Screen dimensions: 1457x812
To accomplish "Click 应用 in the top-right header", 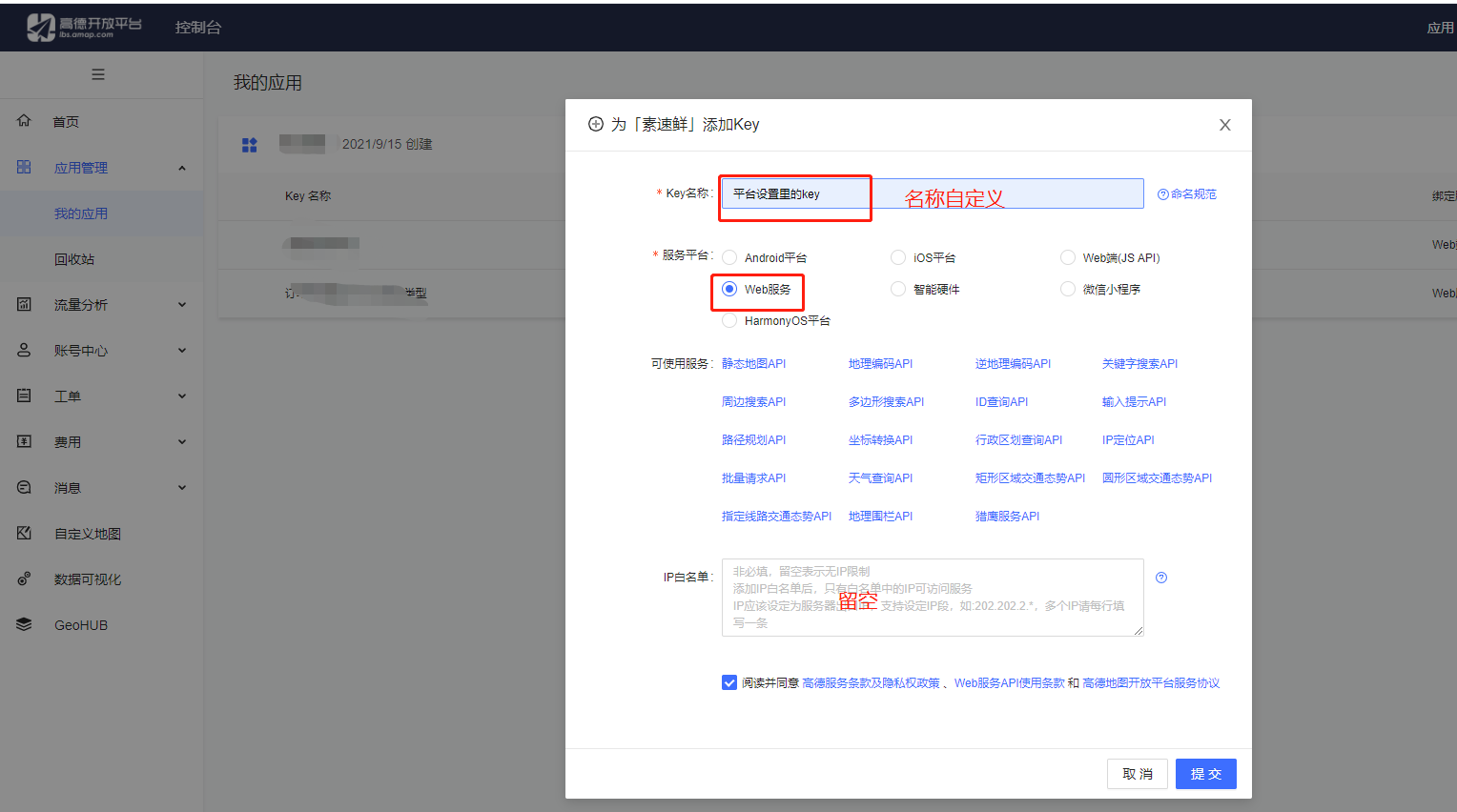I will click(x=1441, y=28).
